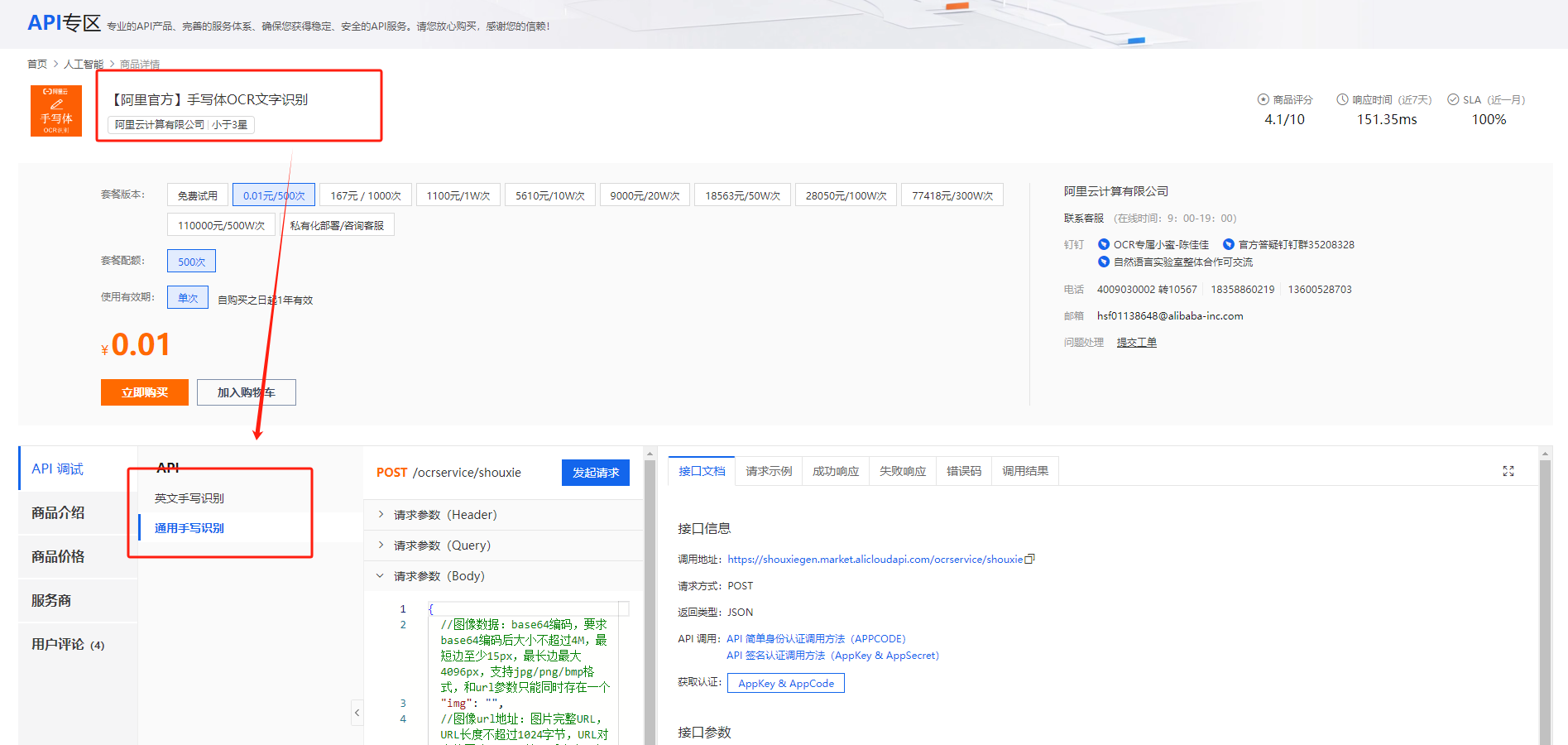Select the 18563元/50W次 package option
This screenshot has width=1568, height=745.
click(x=742, y=195)
